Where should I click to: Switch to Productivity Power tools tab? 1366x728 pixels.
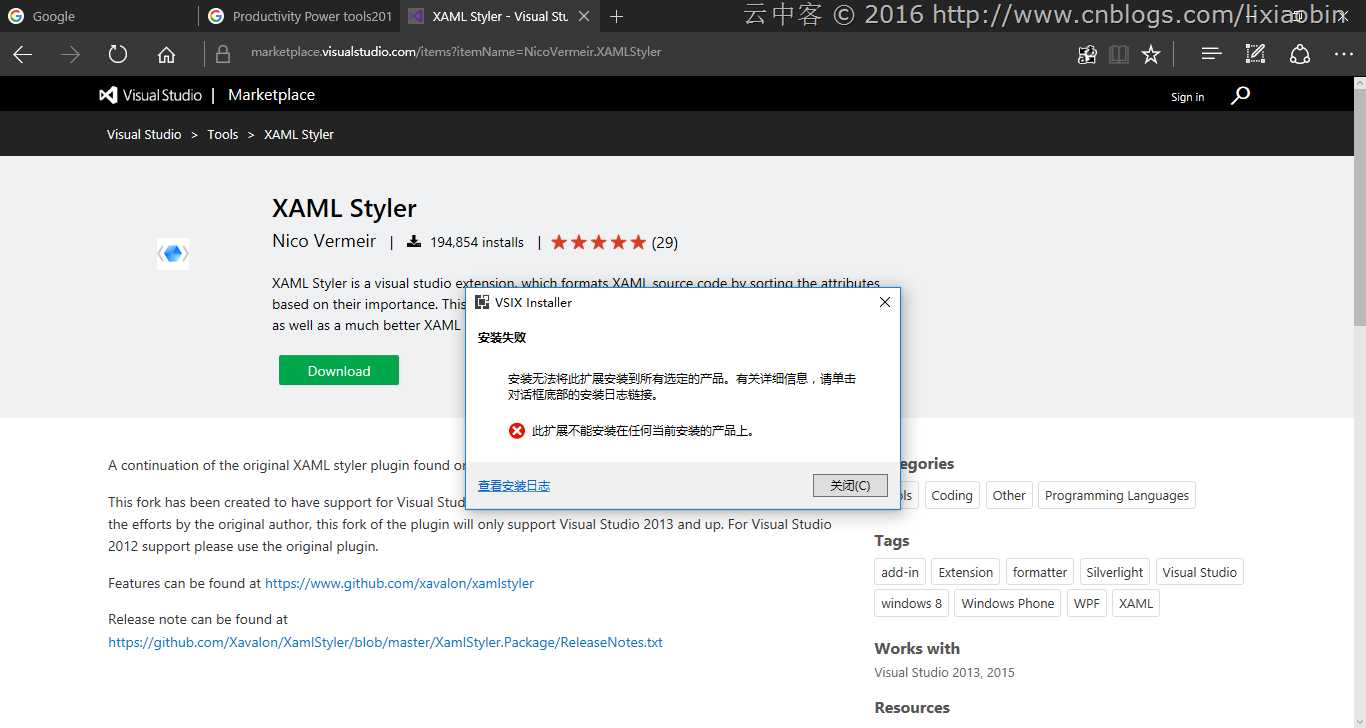click(299, 16)
